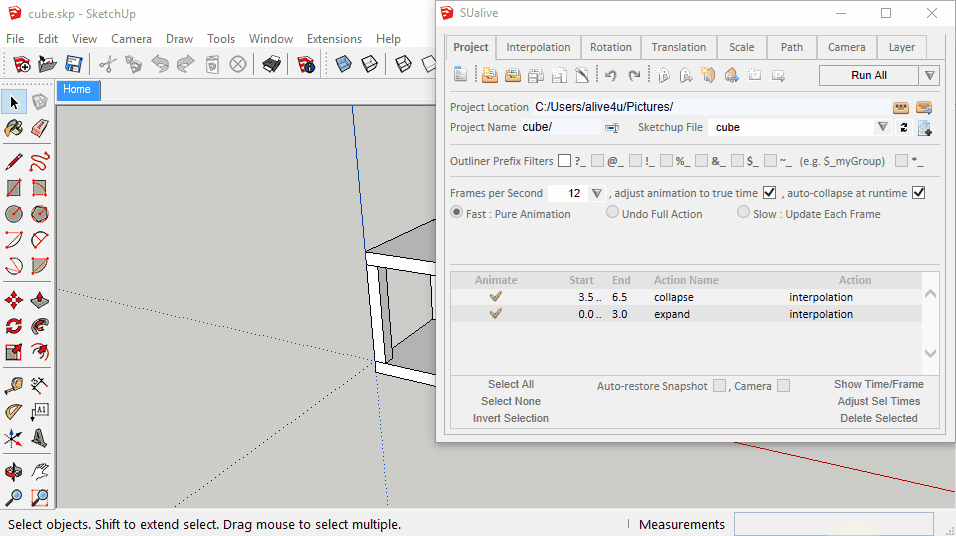Uncheck auto-collapse at runtime
The height and width of the screenshot is (536, 956).
(x=919, y=193)
